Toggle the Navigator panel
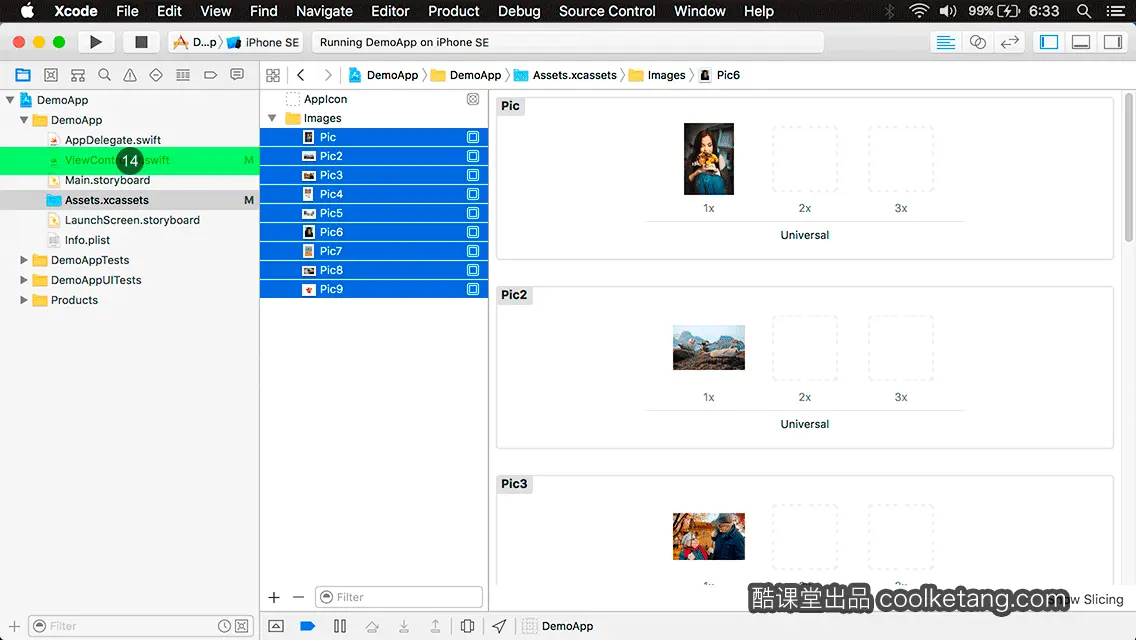This screenshot has height=640, width=1136. (1048, 42)
